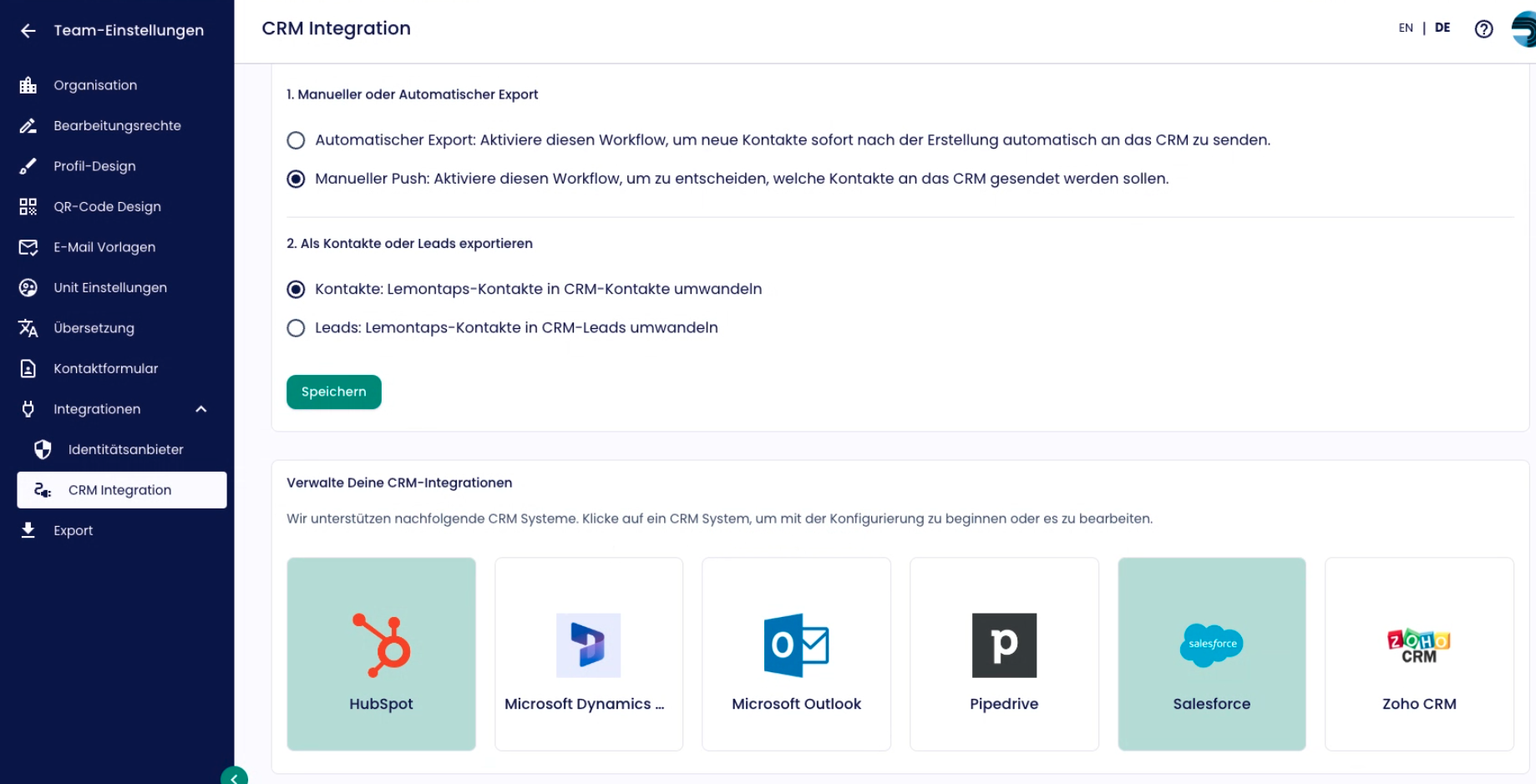Select CRM Integration menu item

122,490
